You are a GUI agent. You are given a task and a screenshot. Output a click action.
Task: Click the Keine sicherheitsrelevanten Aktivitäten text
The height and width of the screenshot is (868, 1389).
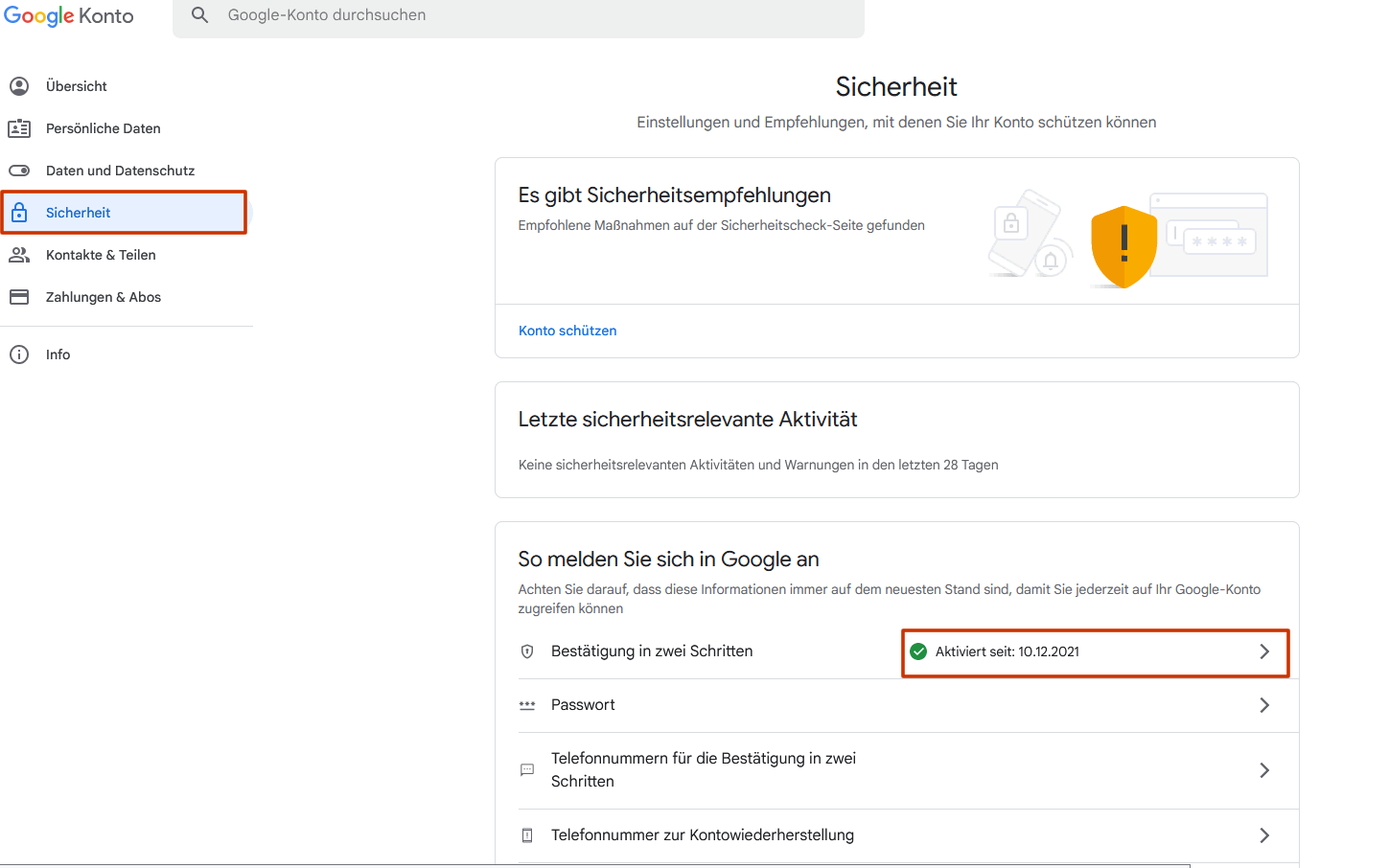click(758, 465)
